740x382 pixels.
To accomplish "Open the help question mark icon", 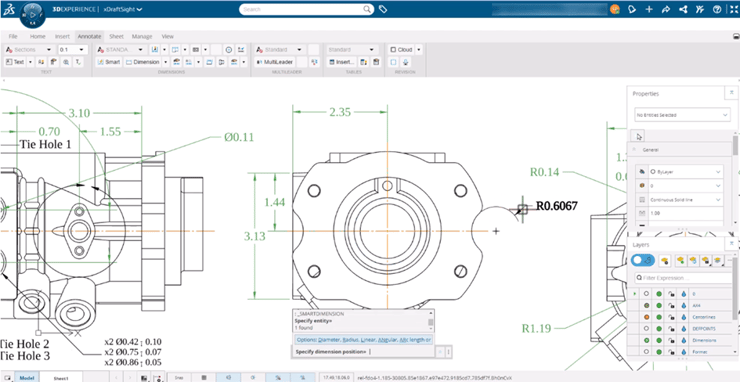I will pos(716,9).
